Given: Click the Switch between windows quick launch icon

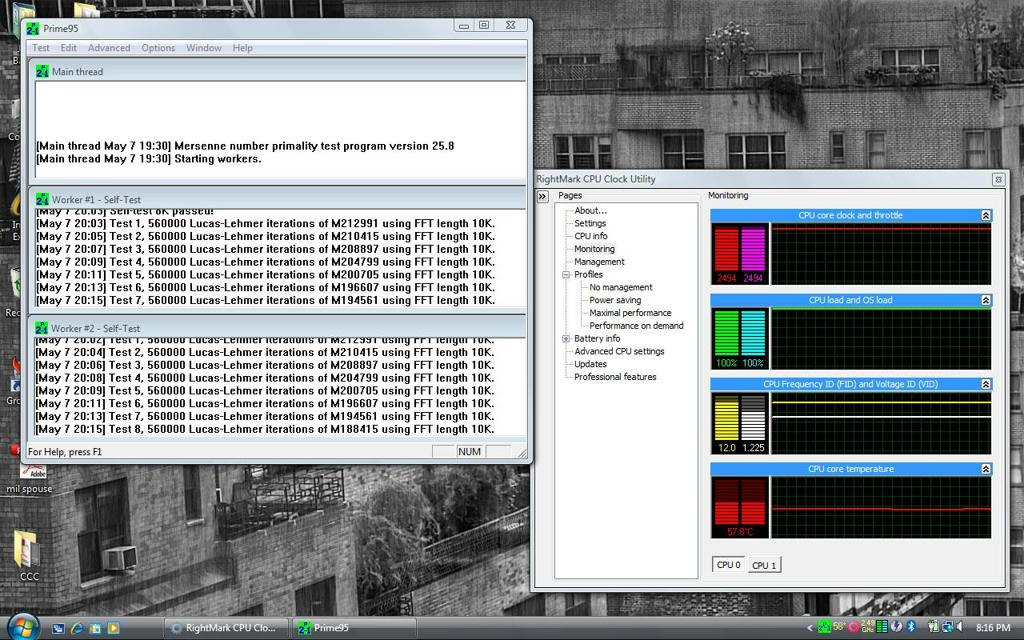Looking at the screenshot, I should (x=95, y=628).
